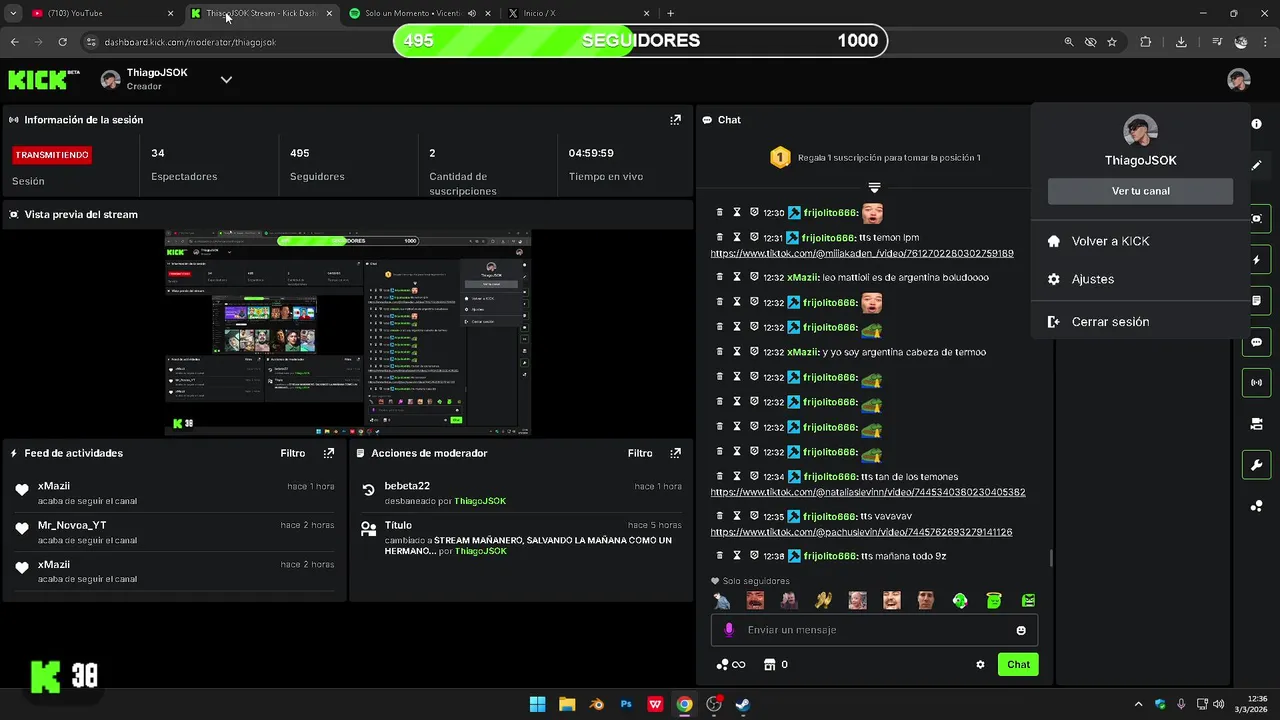
Task: Open the browser extensions puzzle icon
Action: point(1146,42)
